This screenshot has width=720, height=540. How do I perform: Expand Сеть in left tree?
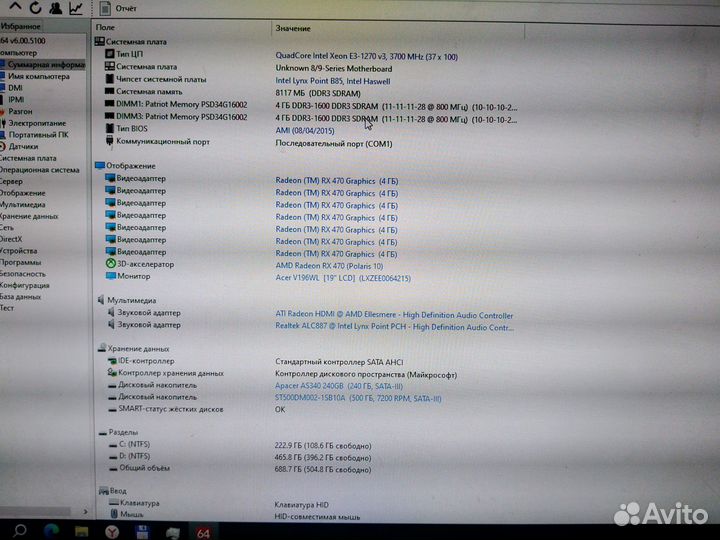coord(7,227)
